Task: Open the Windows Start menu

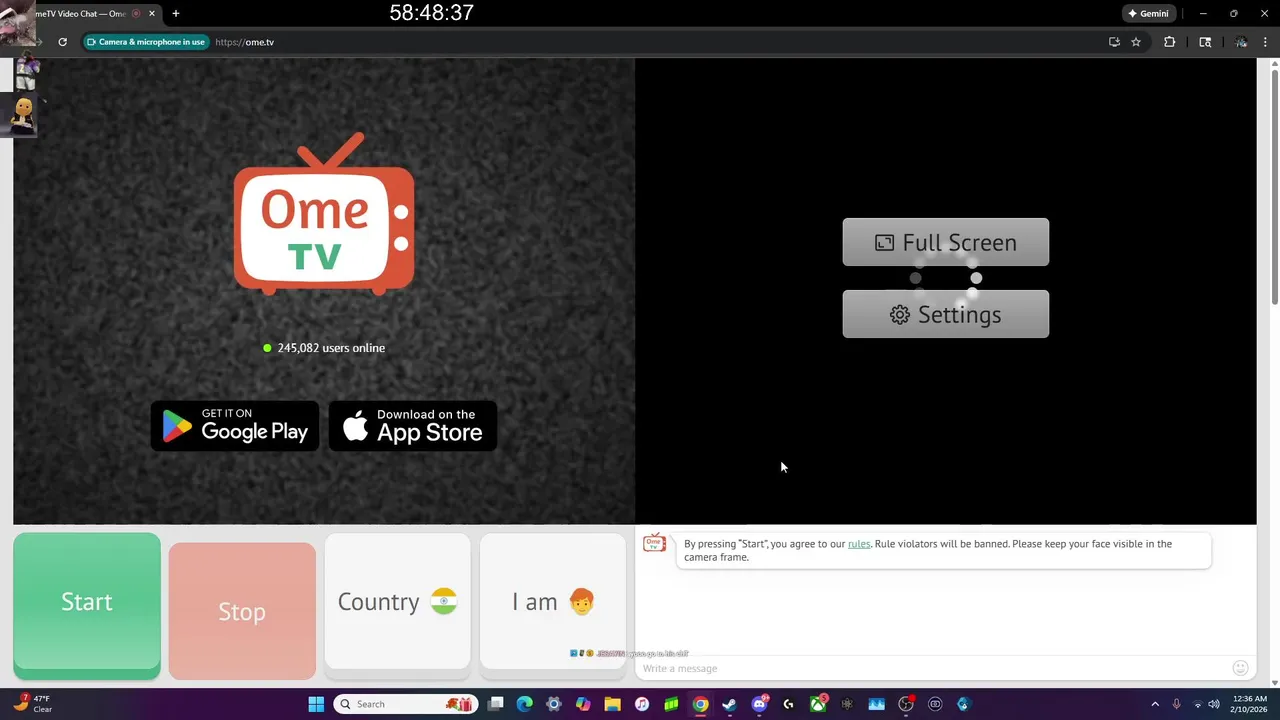Action: (x=316, y=704)
